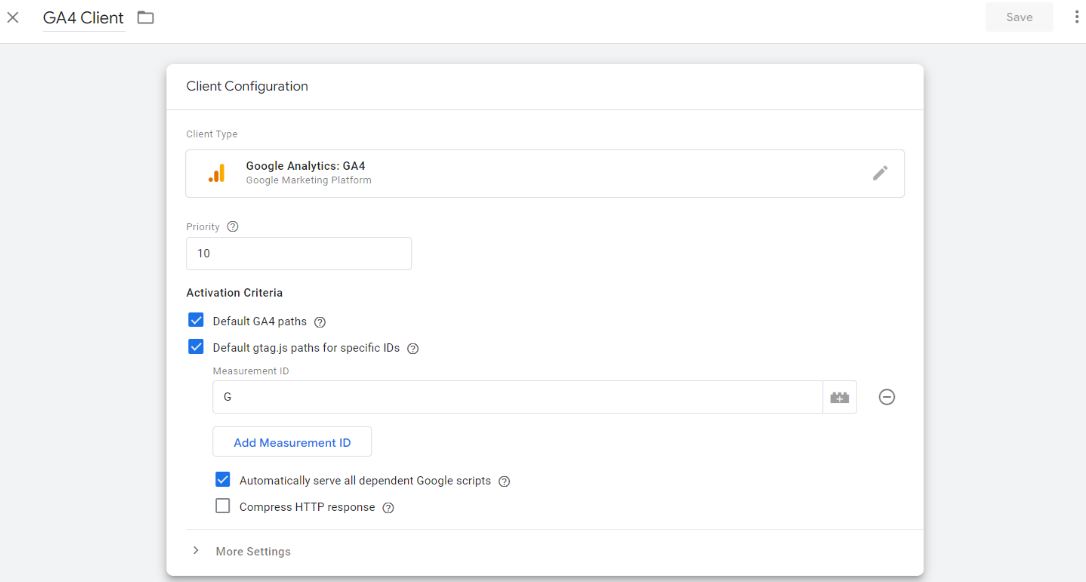Click the GA4 Client title to rename it

pos(83,17)
